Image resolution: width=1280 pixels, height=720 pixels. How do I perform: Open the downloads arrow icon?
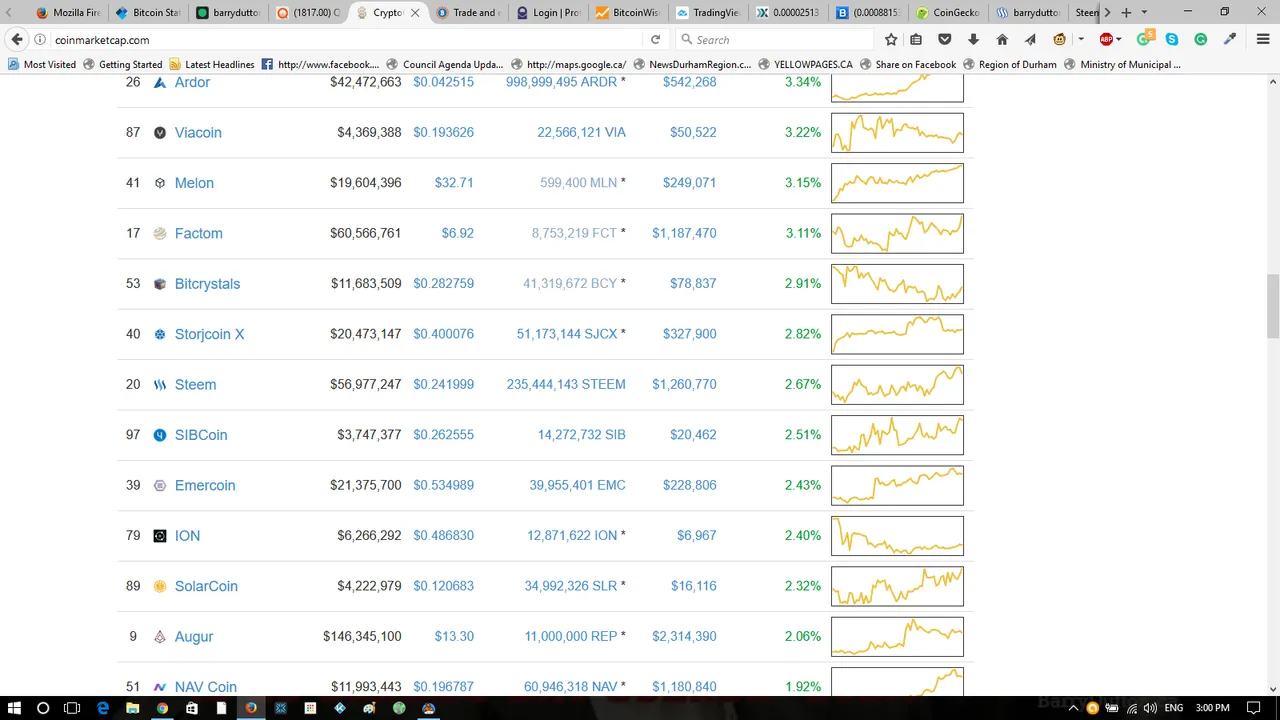coord(974,40)
